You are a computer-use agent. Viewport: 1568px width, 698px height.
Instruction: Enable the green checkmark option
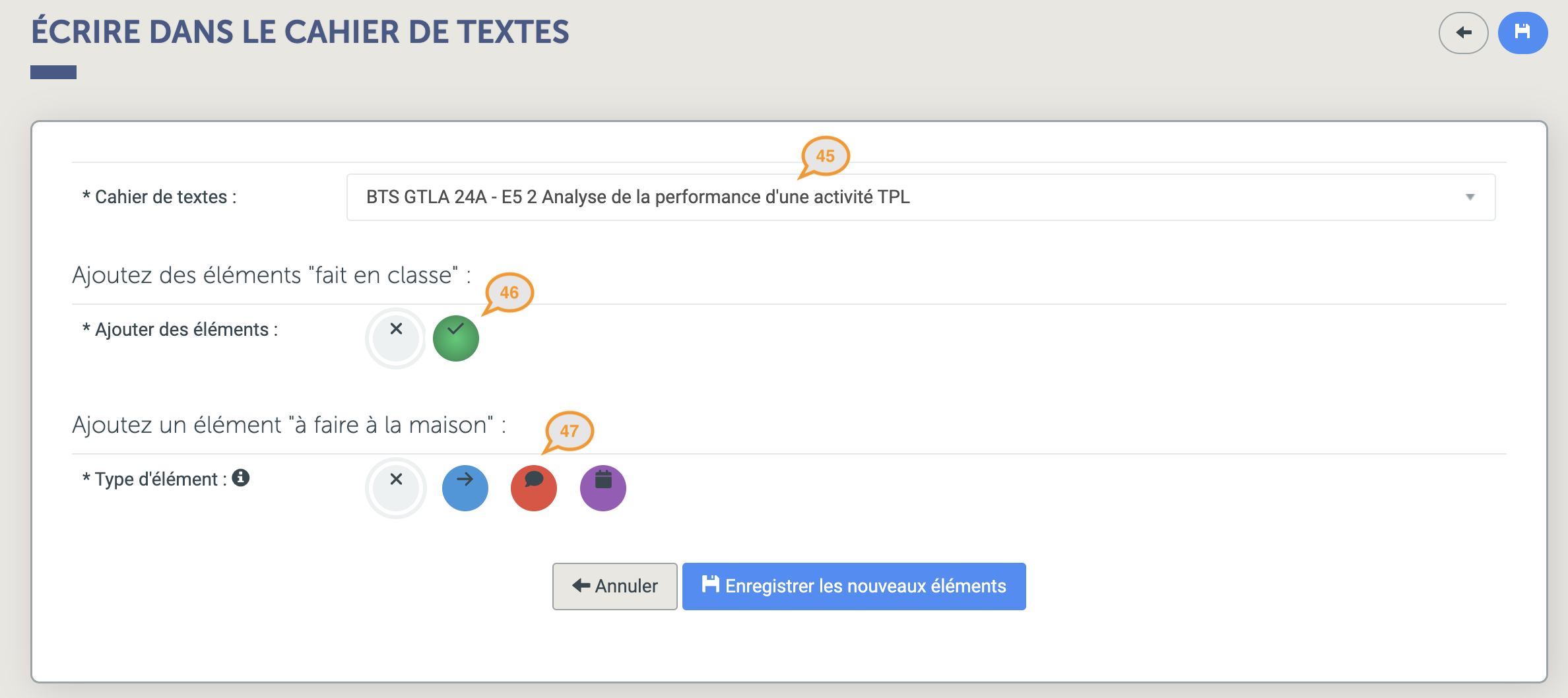[456, 338]
